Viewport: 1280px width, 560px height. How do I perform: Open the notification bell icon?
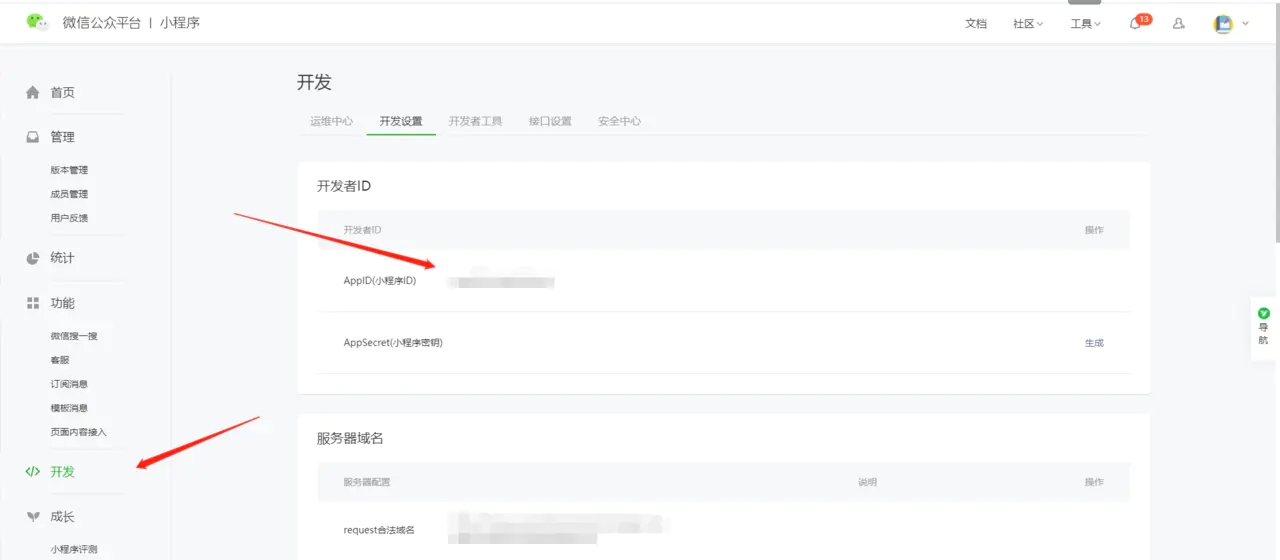pos(1135,23)
